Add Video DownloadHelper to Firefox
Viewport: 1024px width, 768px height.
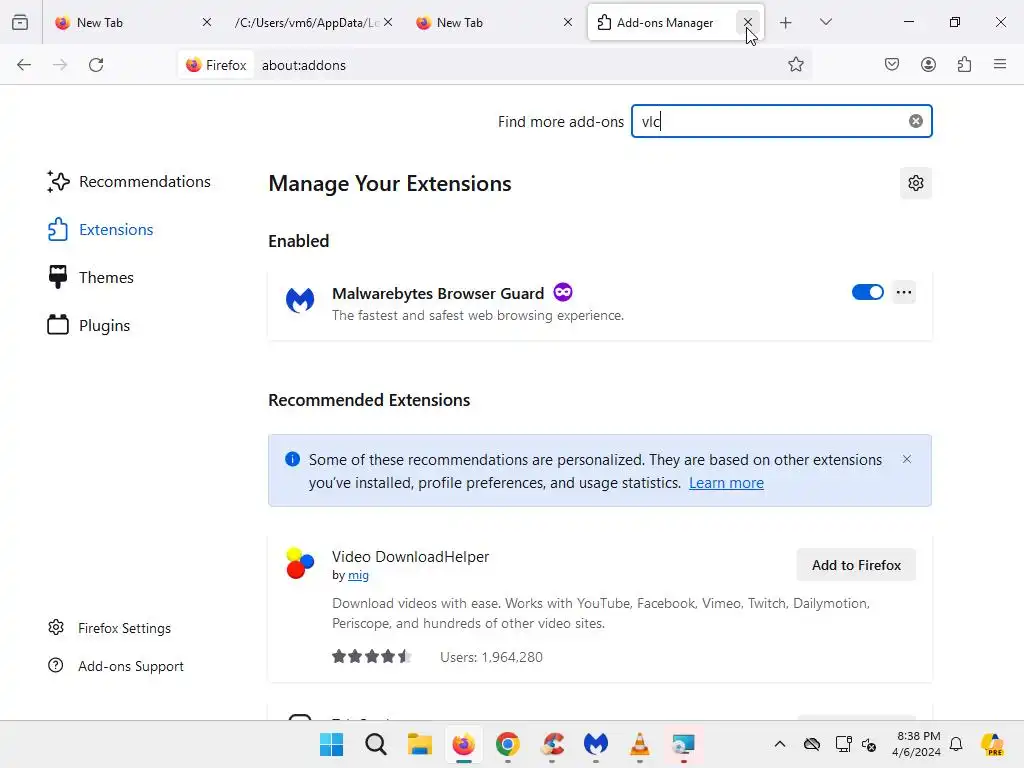coord(856,565)
